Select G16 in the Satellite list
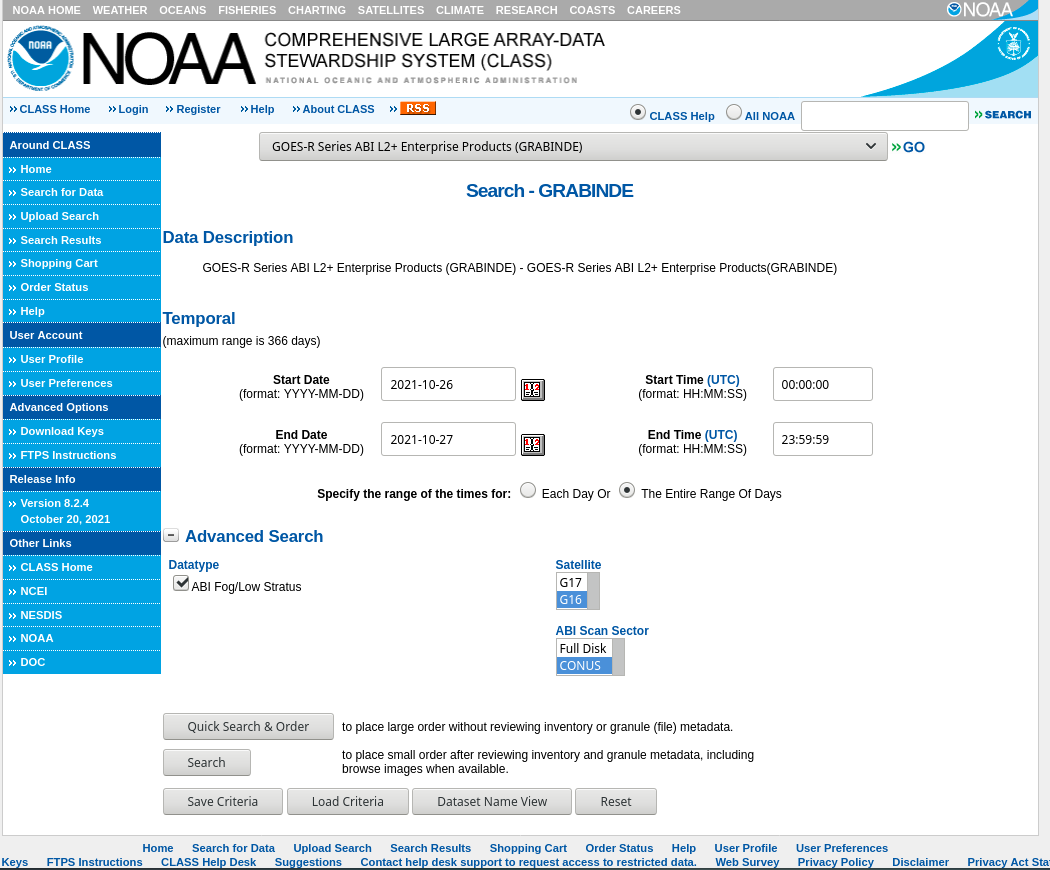This screenshot has width=1050, height=870. [571, 599]
